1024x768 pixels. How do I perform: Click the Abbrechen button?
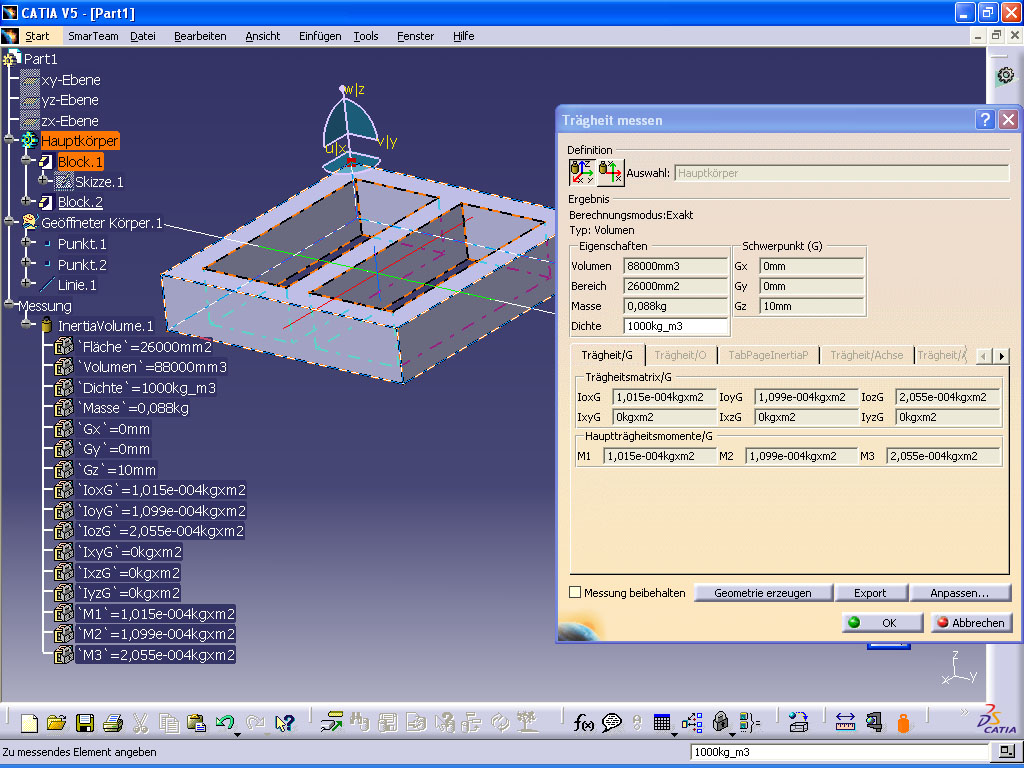pyautogui.click(x=971, y=622)
